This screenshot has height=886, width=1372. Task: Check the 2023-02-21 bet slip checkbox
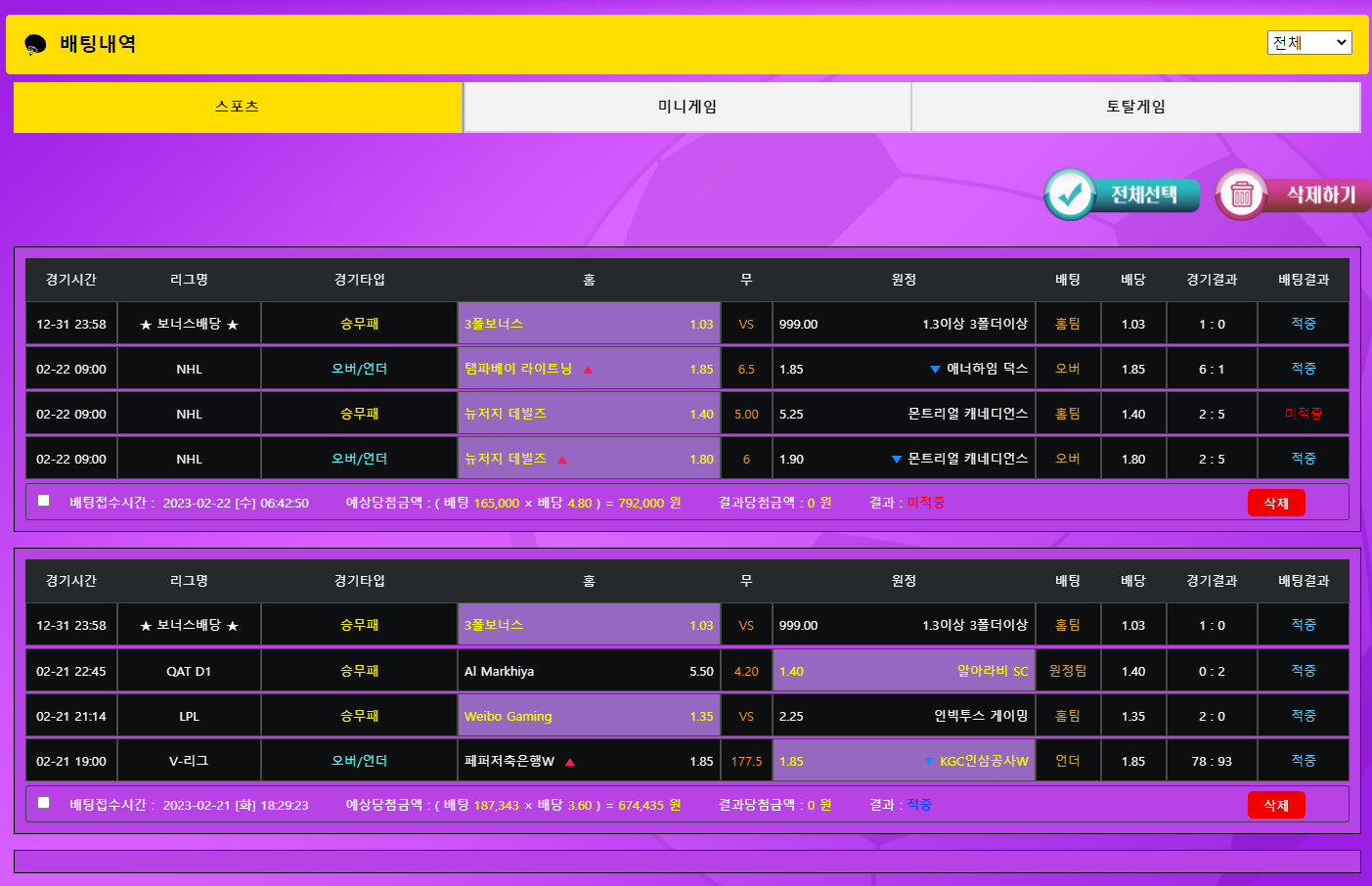click(x=44, y=803)
